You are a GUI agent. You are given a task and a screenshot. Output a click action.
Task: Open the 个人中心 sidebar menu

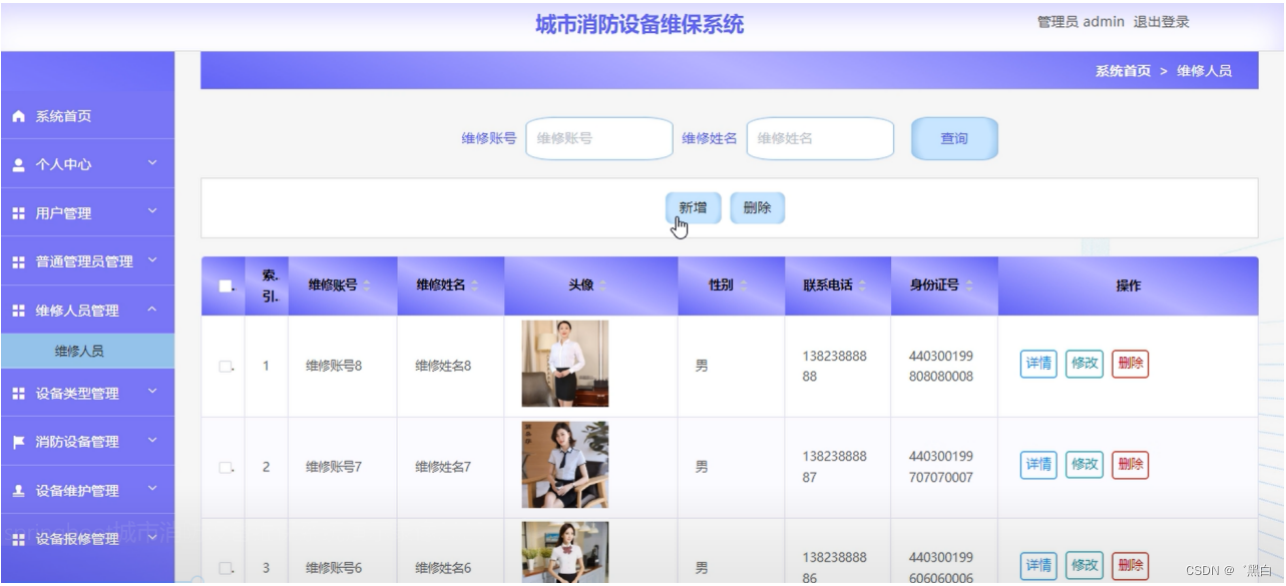(87, 165)
